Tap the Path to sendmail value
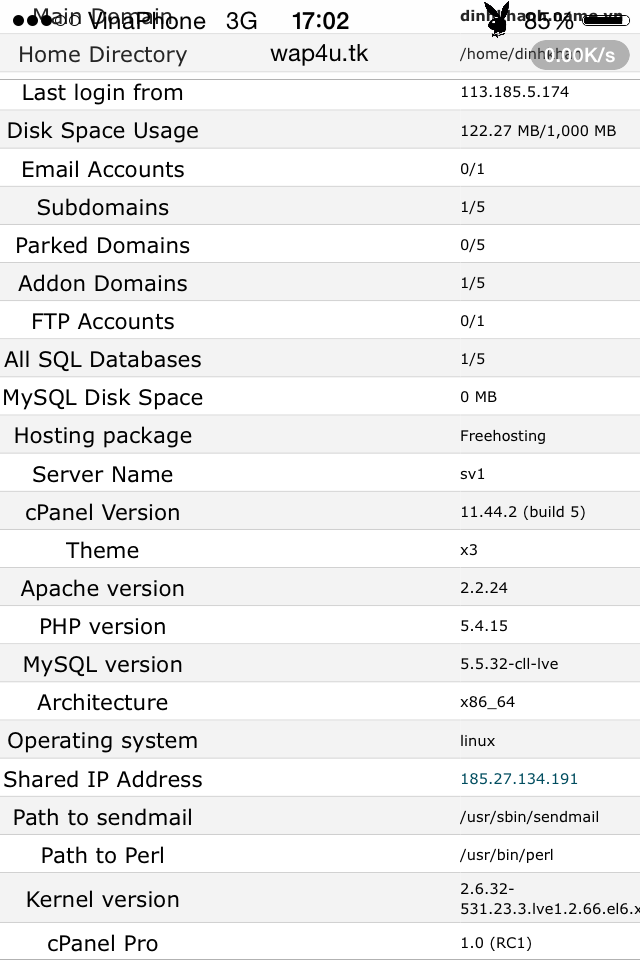640x960 pixels. pos(529,817)
